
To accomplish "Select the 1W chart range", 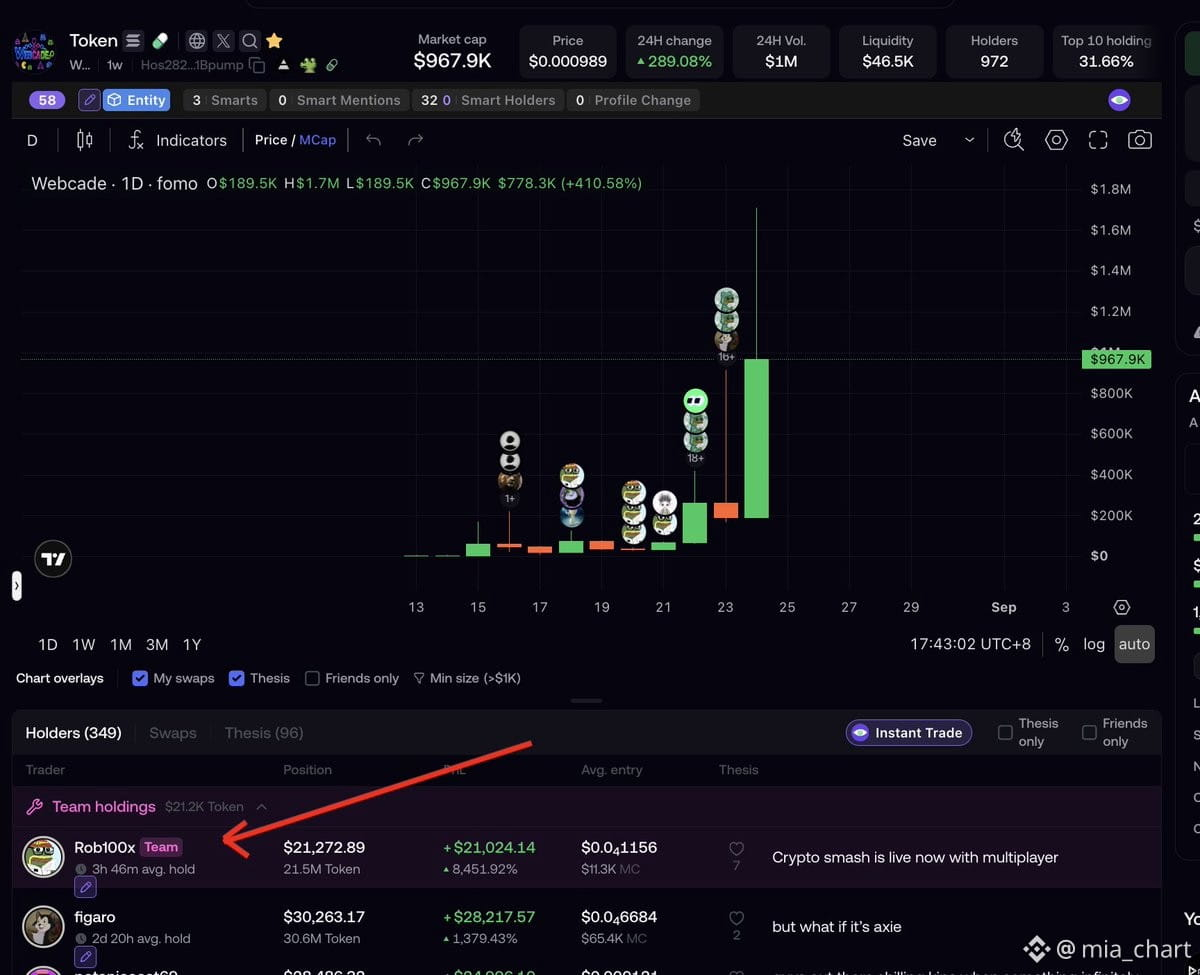I will pos(84,644).
